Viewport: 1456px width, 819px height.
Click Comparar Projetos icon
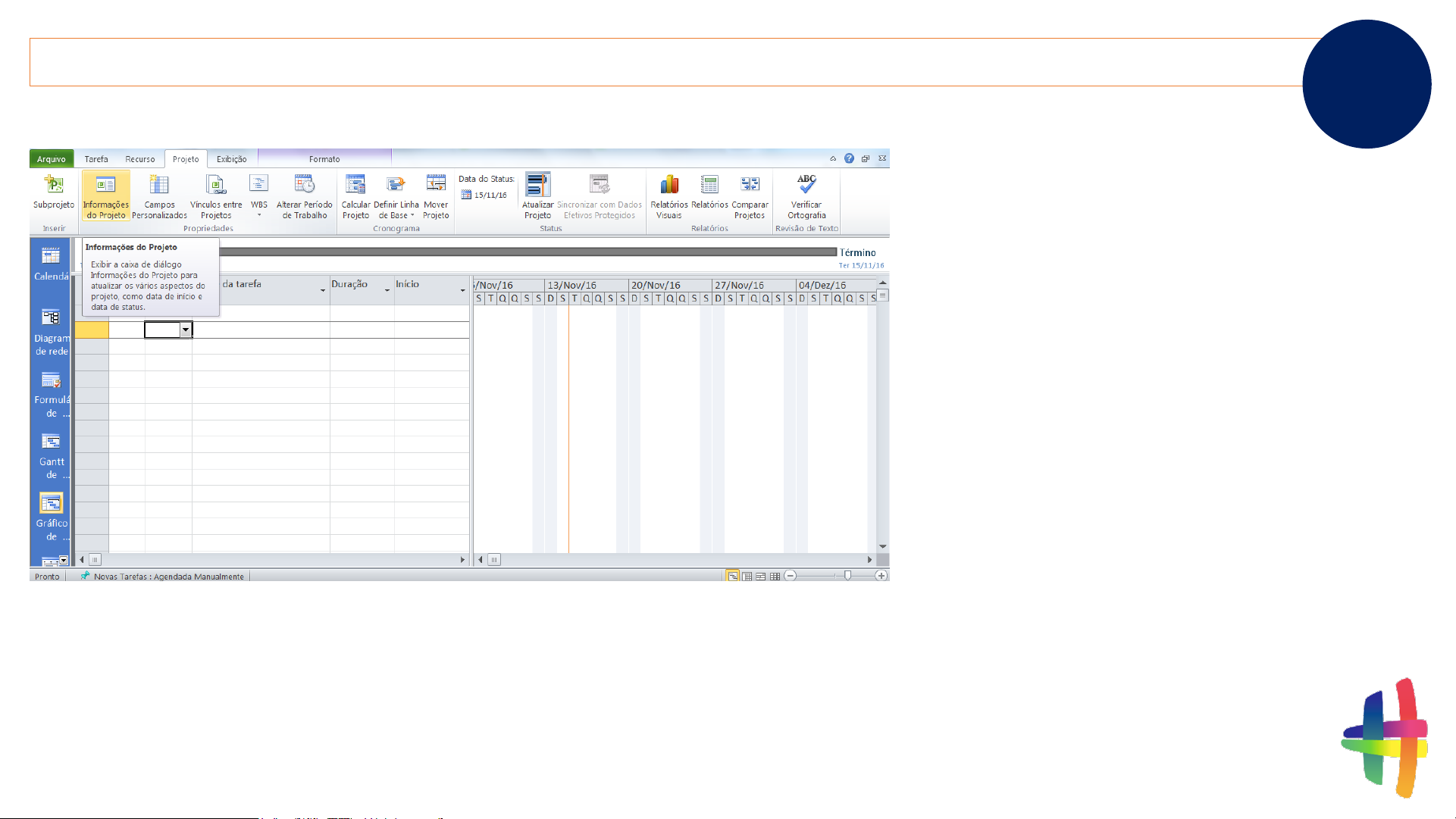(750, 184)
